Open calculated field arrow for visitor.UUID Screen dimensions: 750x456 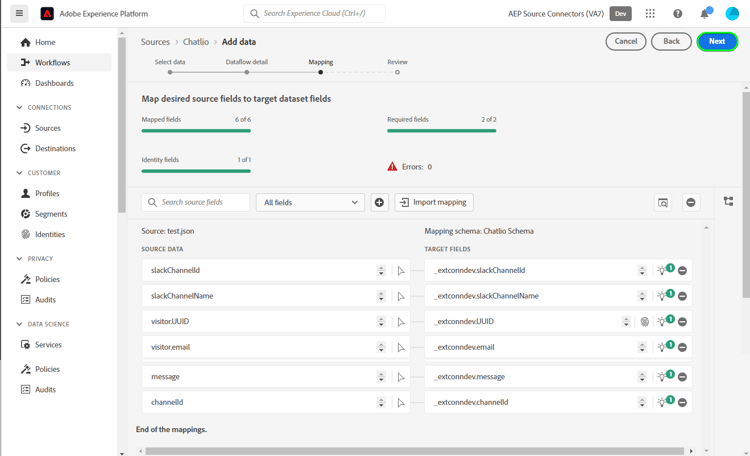tap(401, 322)
